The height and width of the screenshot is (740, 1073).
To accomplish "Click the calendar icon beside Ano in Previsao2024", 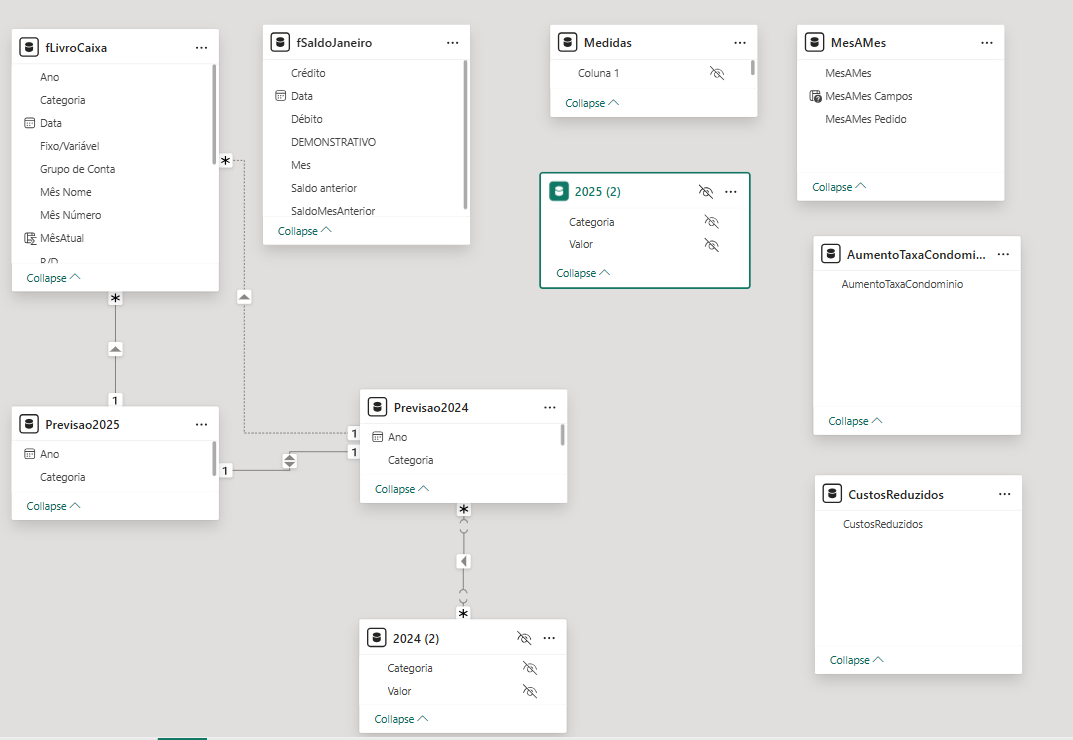I will pos(378,437).
